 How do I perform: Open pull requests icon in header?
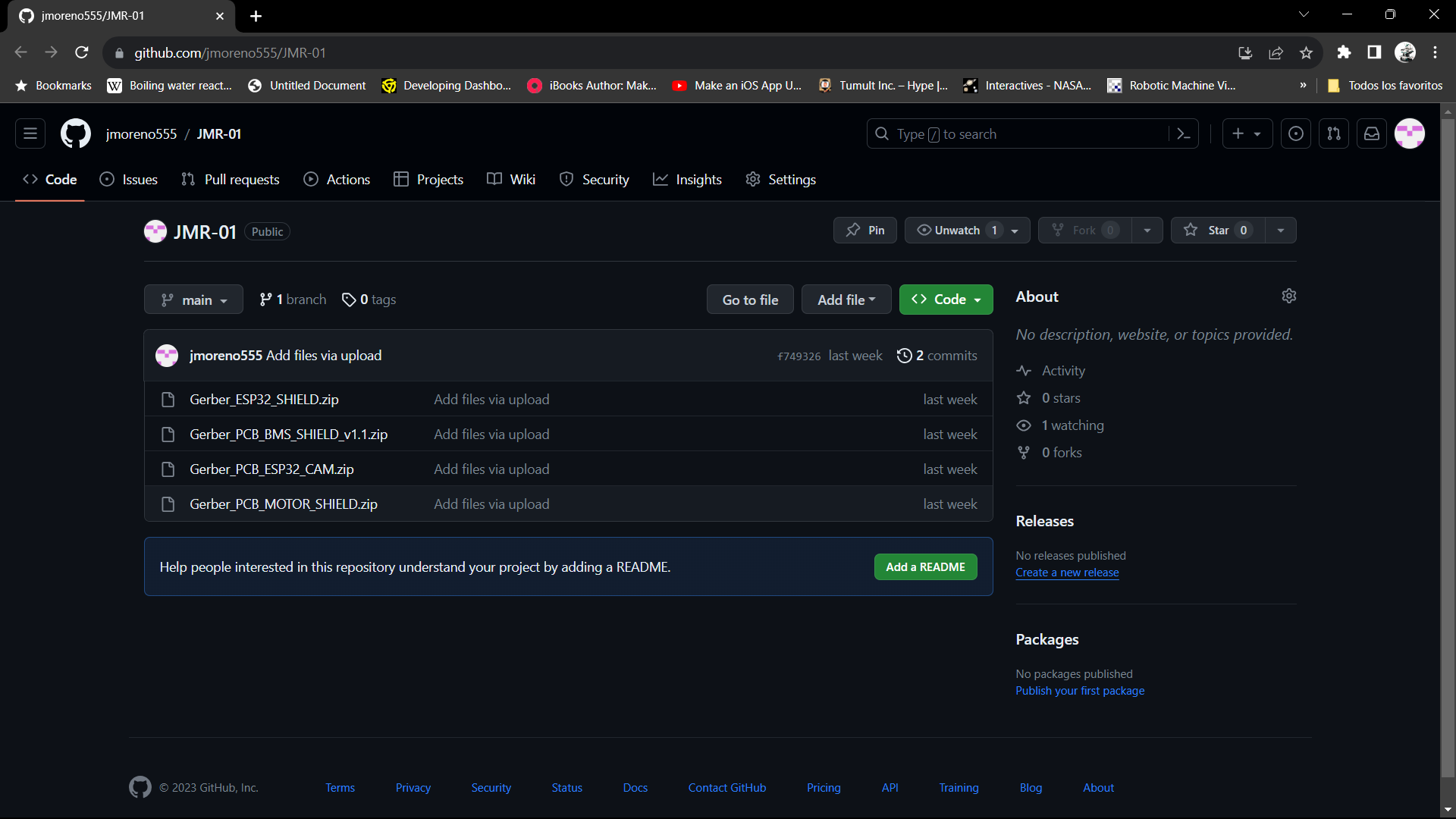[1334, 134]
